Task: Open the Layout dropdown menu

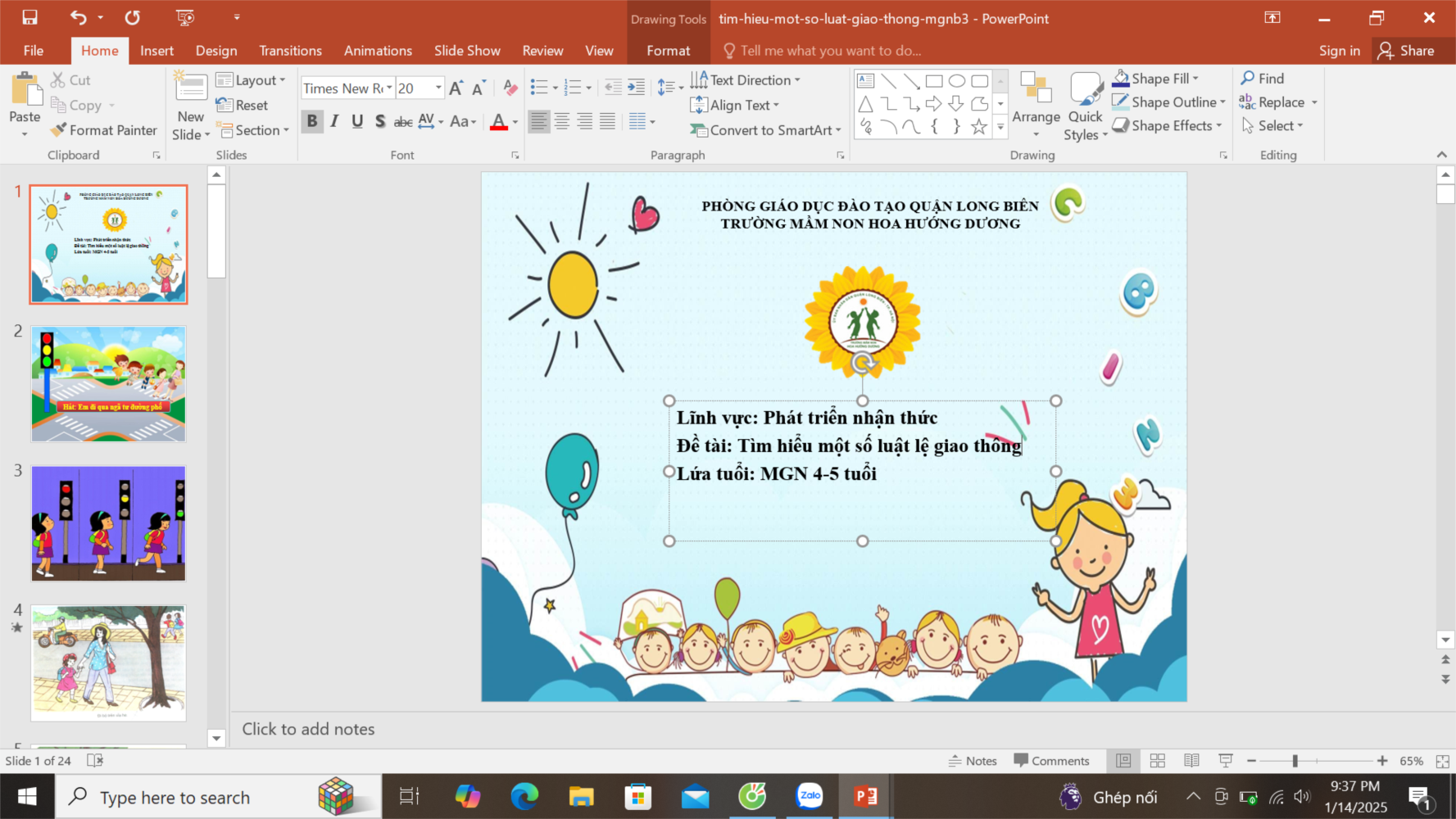Action: (251, 80)
